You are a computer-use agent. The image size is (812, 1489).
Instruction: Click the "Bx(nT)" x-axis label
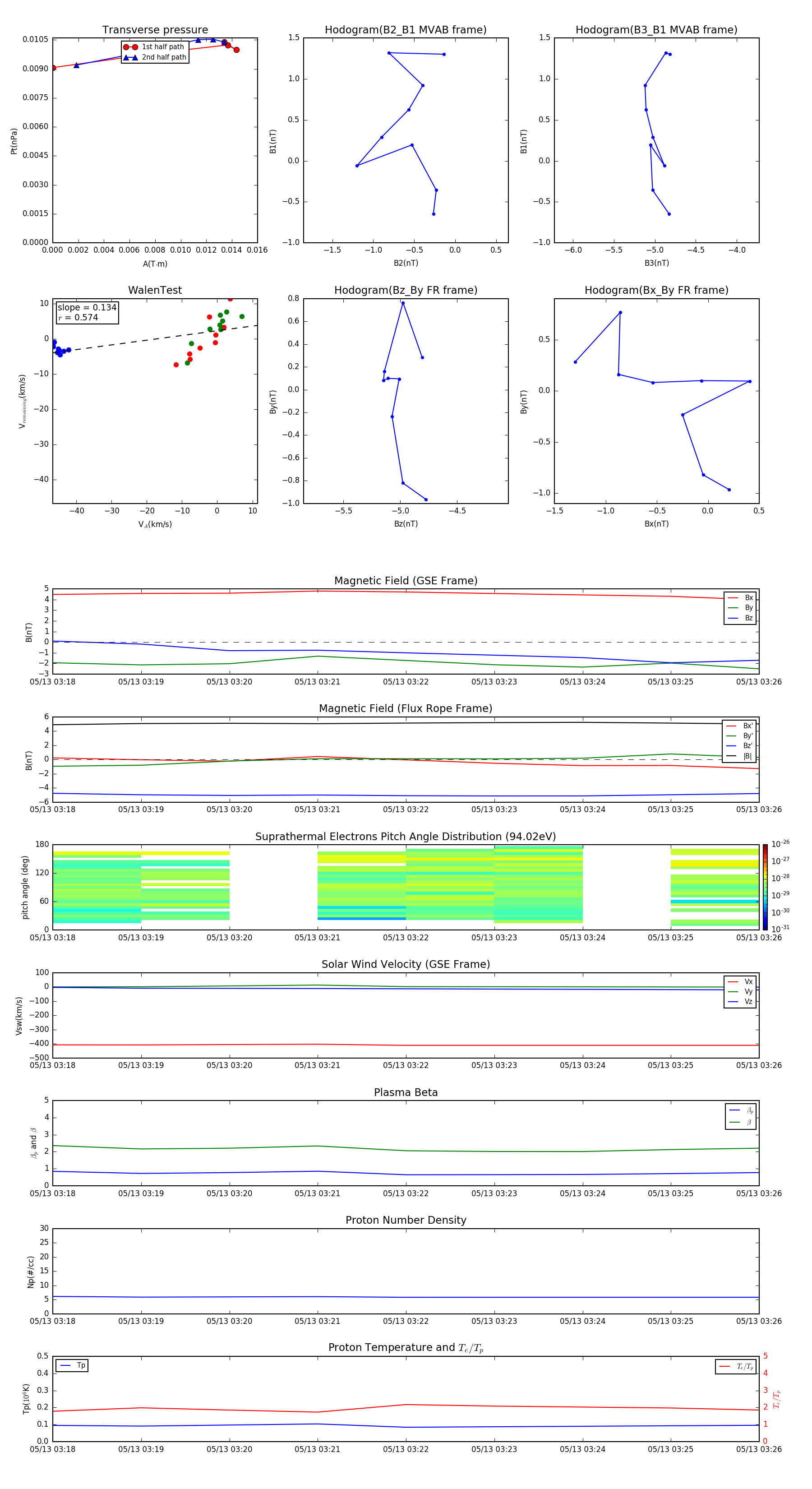pyautogui.click(x=656, y=524)
